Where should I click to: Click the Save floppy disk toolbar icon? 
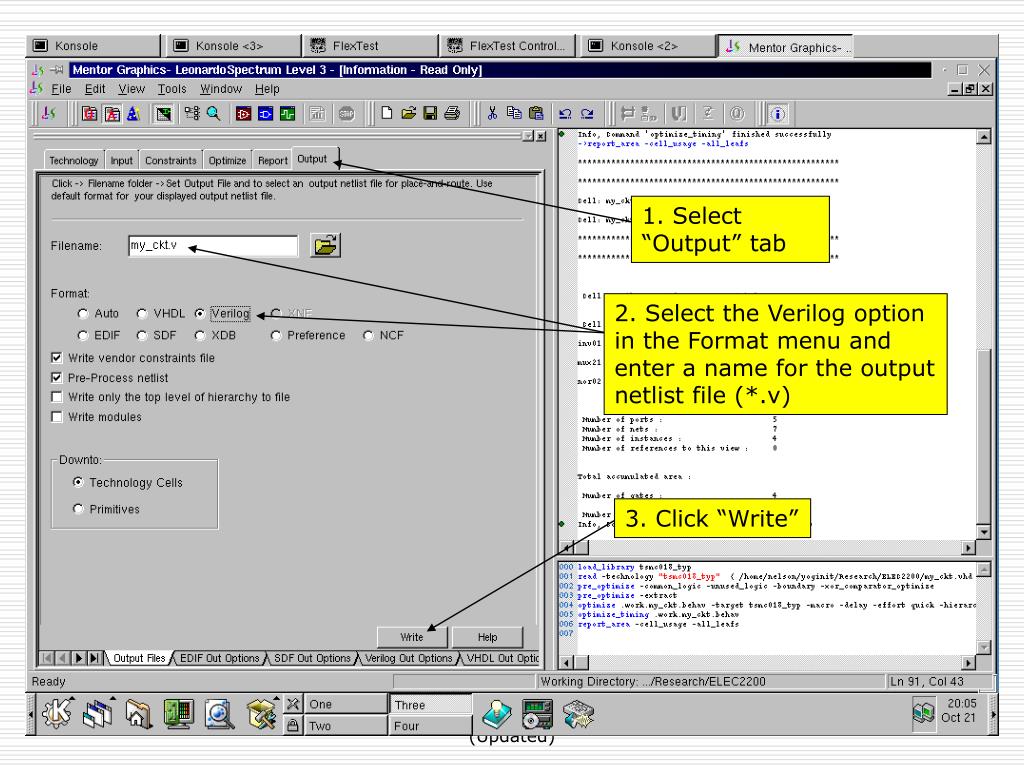pos(430,114)
